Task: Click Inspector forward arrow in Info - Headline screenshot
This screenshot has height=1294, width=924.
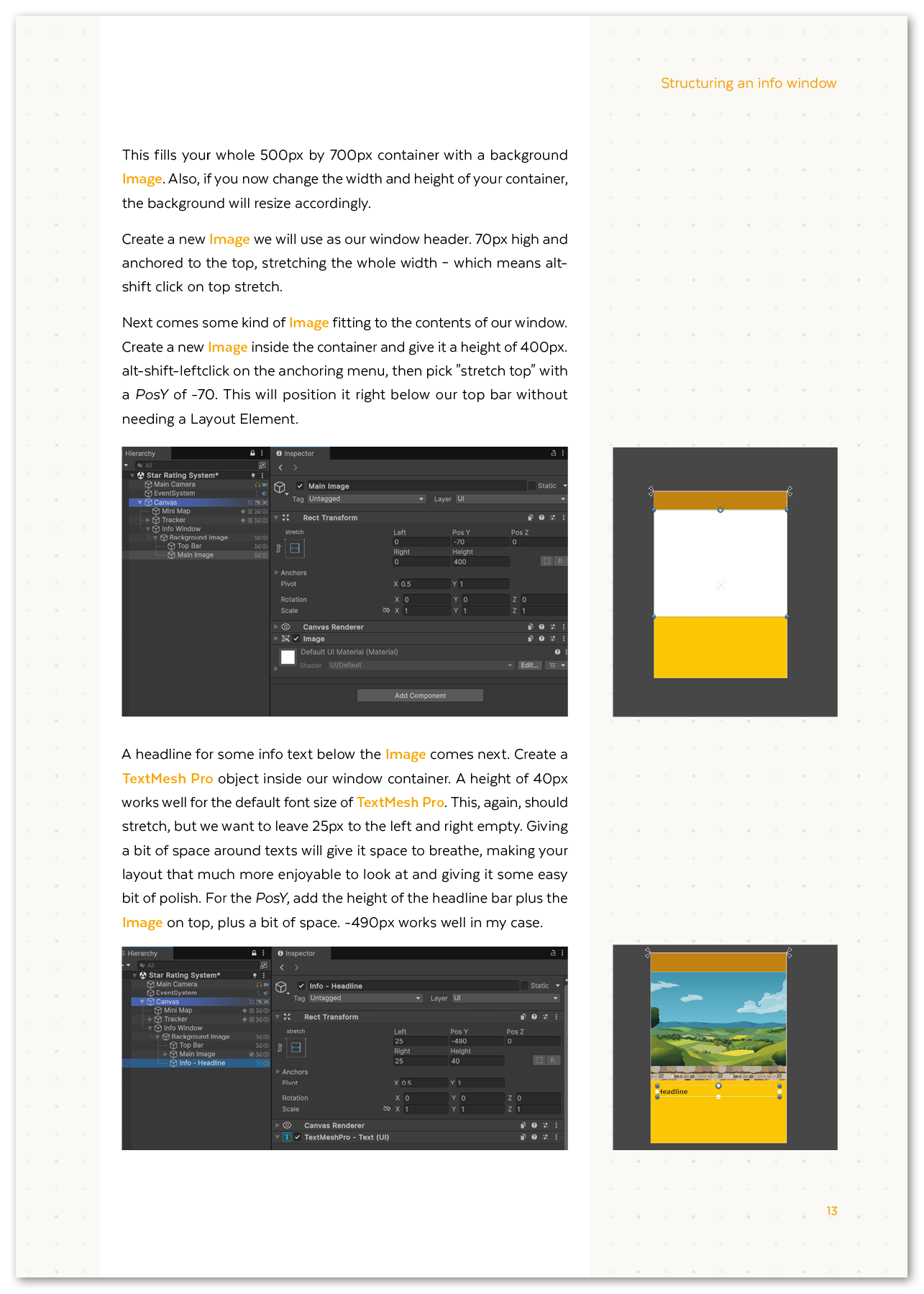Action: [x=296, y=967]
